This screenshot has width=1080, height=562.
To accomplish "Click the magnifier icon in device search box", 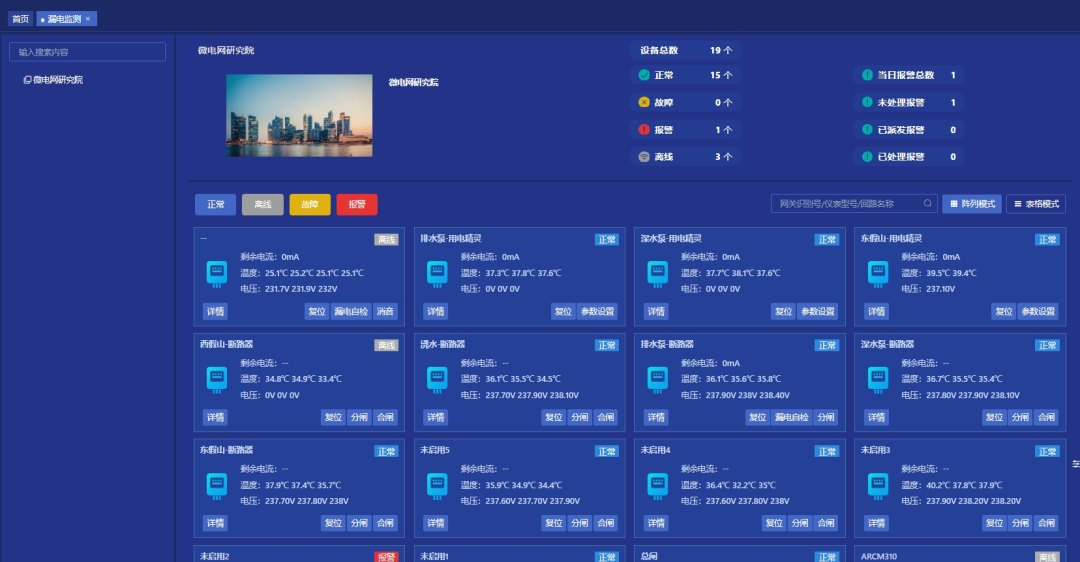I will pyautogui.click(x=928, y=203).
